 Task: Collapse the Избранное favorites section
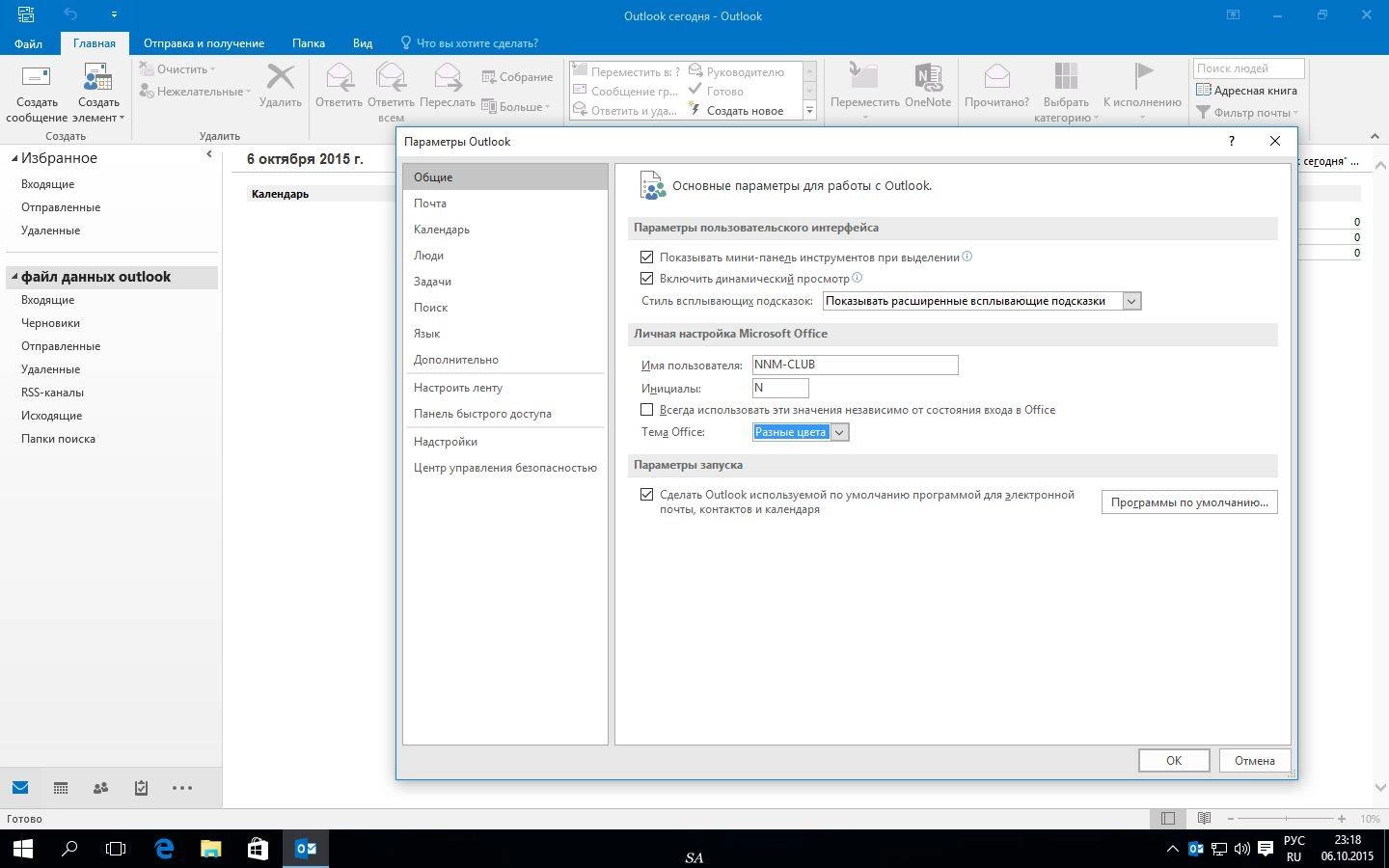[x=14, y=158]
